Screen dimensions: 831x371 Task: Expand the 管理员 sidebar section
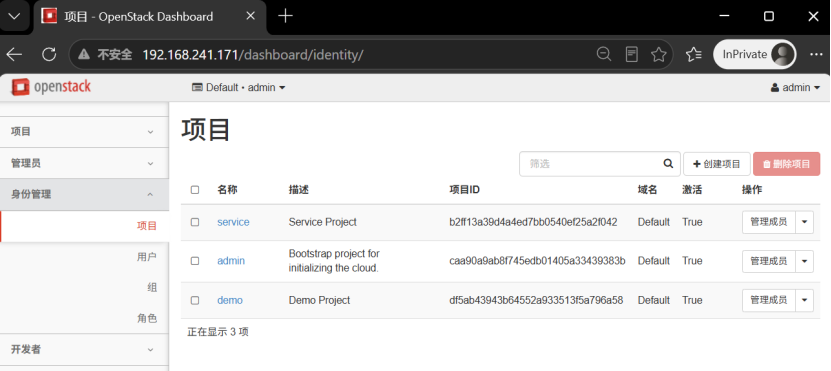click(84, 163)
